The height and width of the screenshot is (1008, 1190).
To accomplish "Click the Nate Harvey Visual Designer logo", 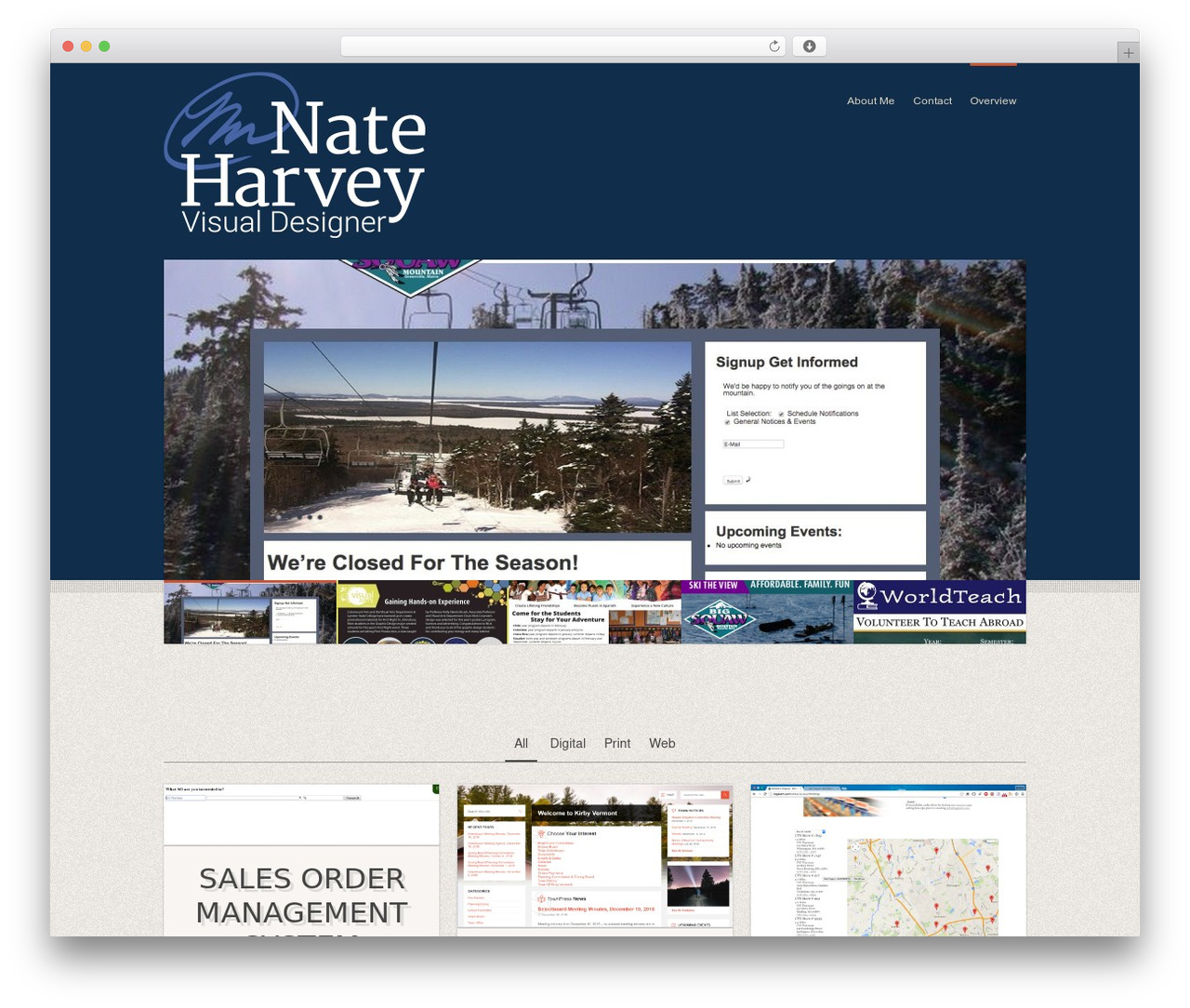I will (296, 154).
